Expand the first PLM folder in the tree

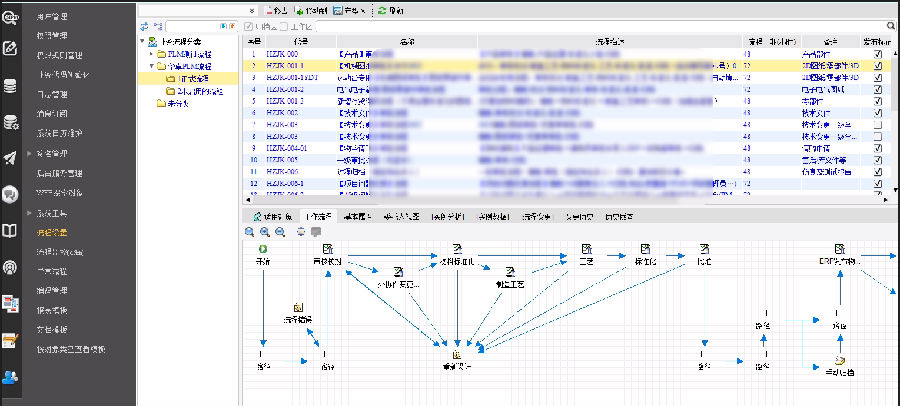[x=151, y=54]
